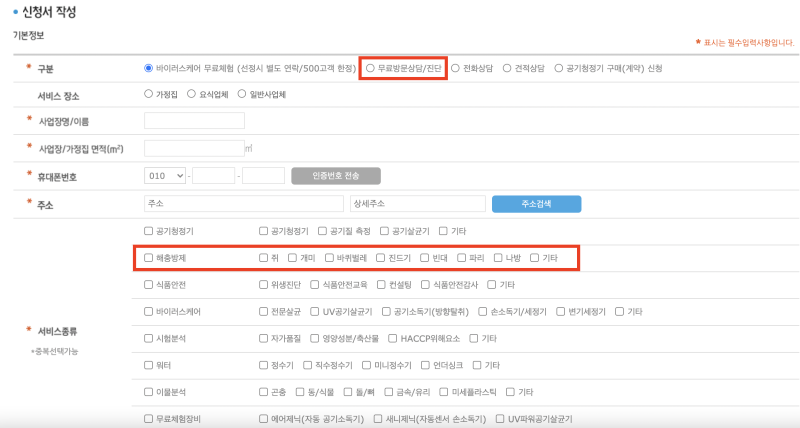Screen dimensions: 800x428
Task: Click the last phone number field
Action: pyautogui.click(x=263, y=175)
